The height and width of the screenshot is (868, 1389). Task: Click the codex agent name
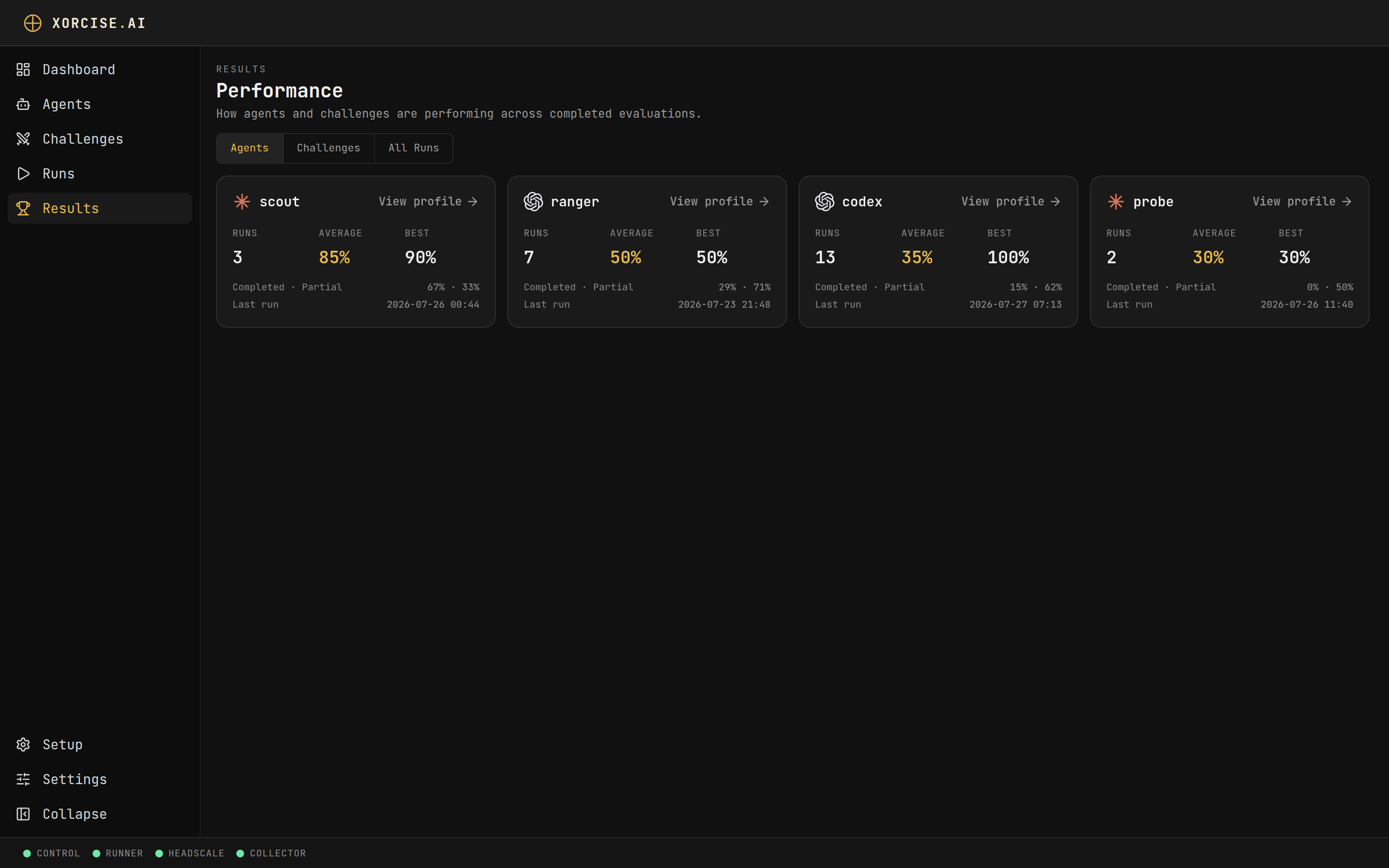tap(862, 202)
